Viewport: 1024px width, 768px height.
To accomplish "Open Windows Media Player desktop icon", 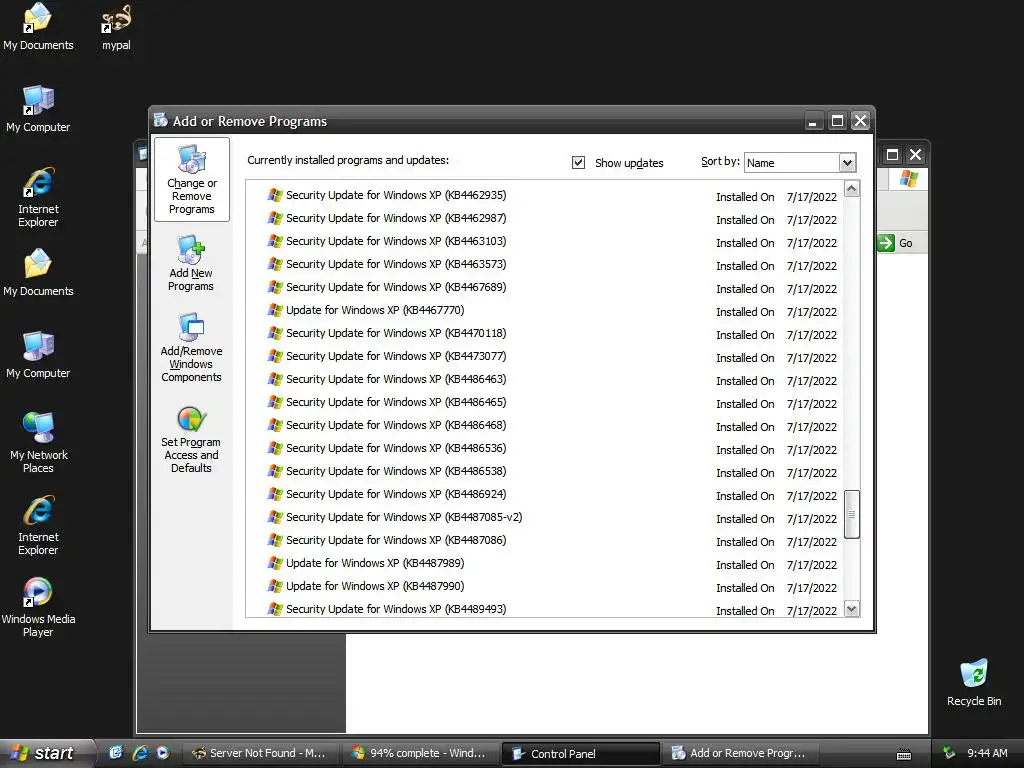I will [38, 607].
